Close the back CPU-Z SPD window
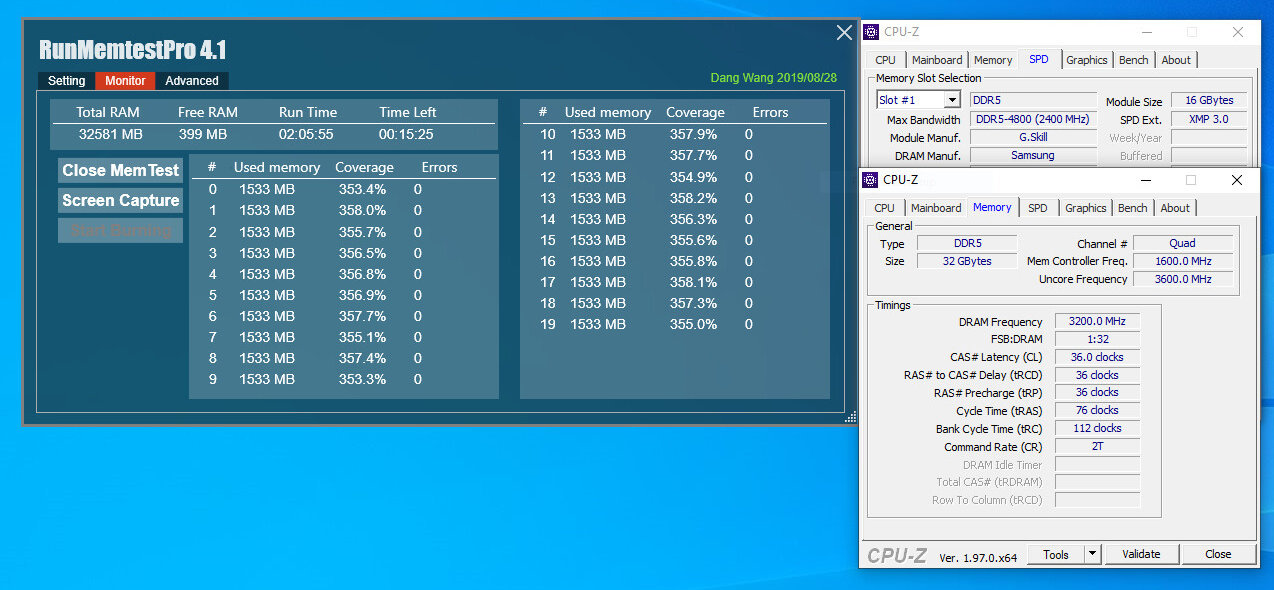Screen dimensions: 1274x590 pos(1238,32)
